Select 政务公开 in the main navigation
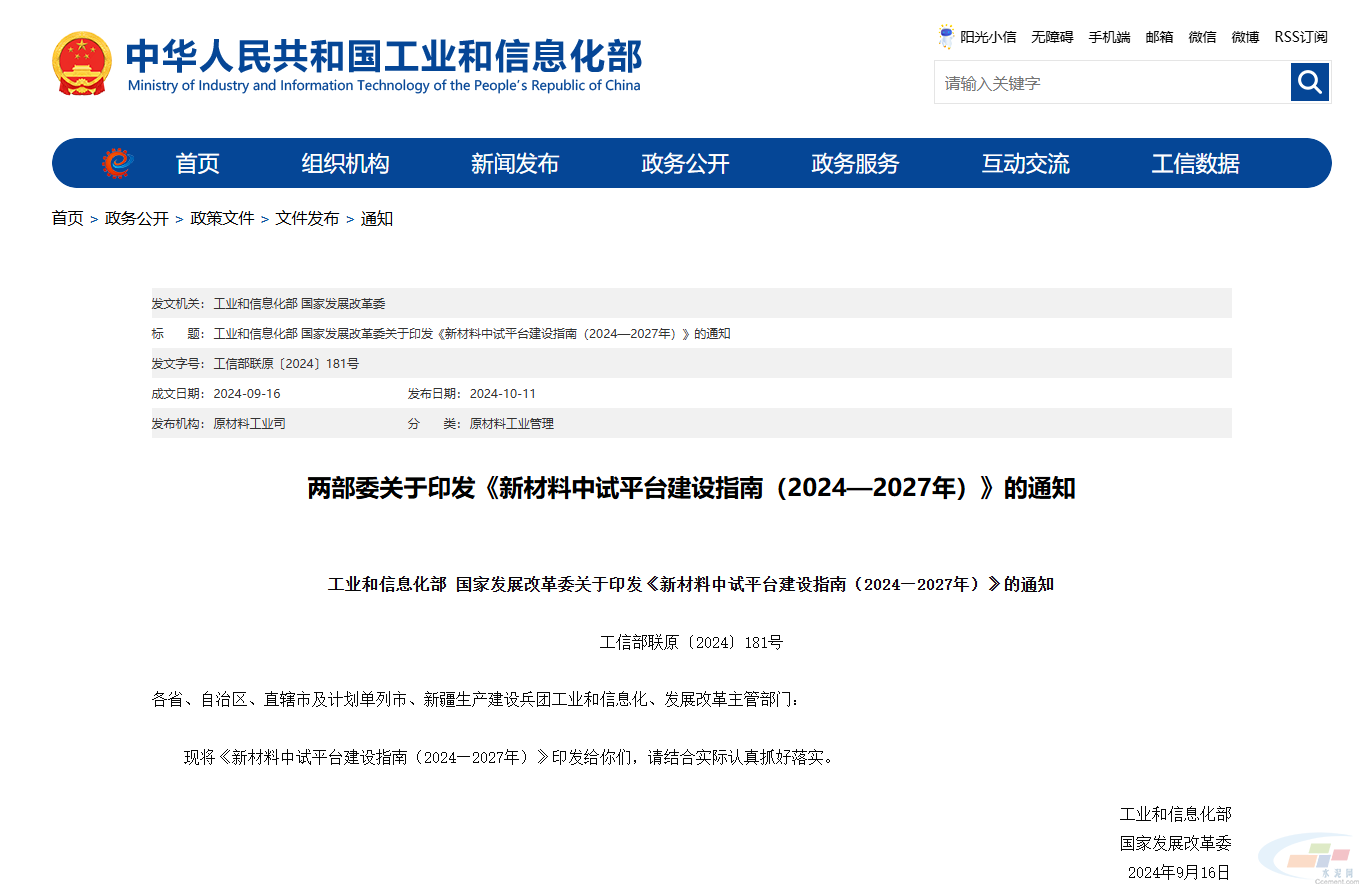The height and width of the screenshot is (894, 1369). [685, 163]
